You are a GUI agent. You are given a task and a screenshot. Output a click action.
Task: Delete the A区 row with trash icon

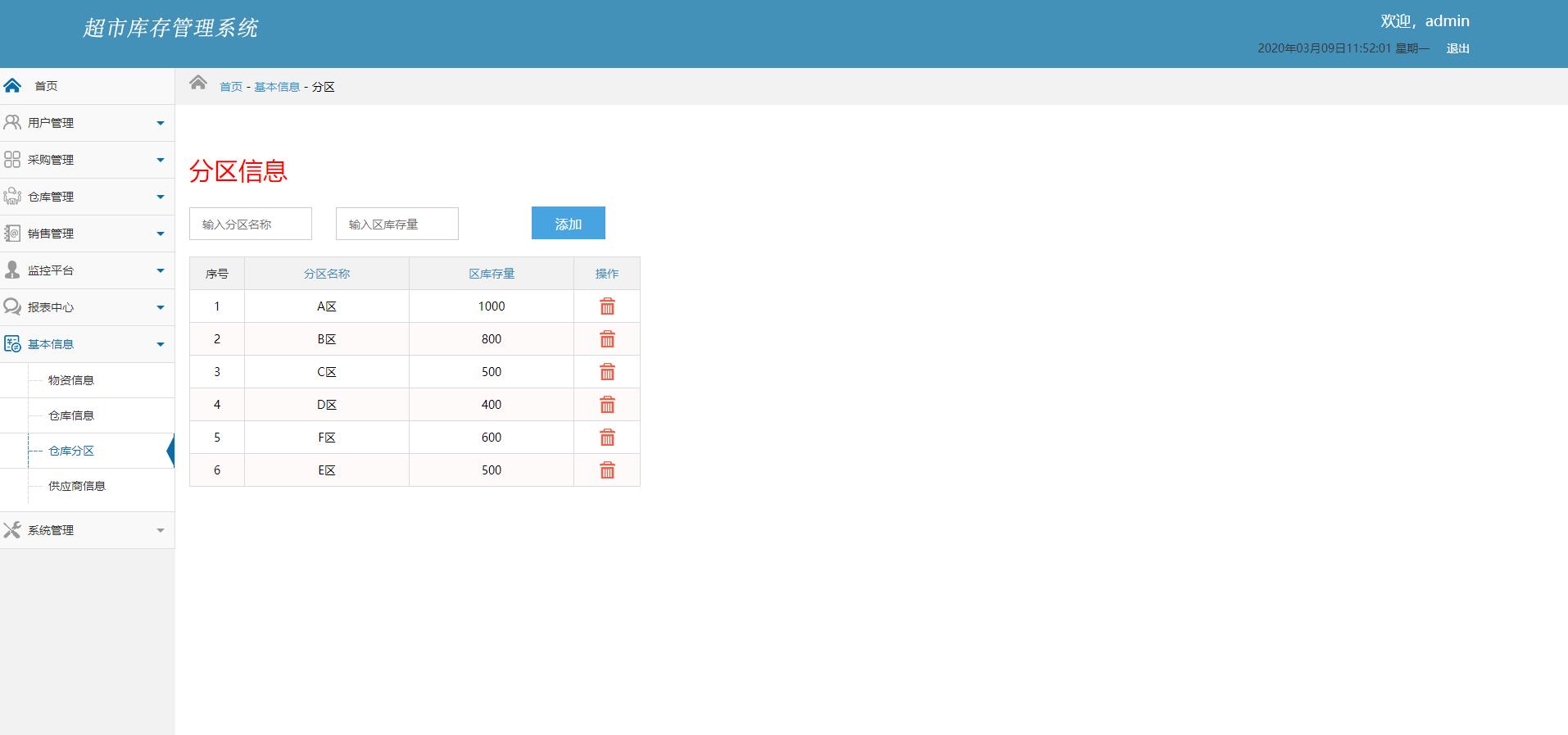point(607,306)
